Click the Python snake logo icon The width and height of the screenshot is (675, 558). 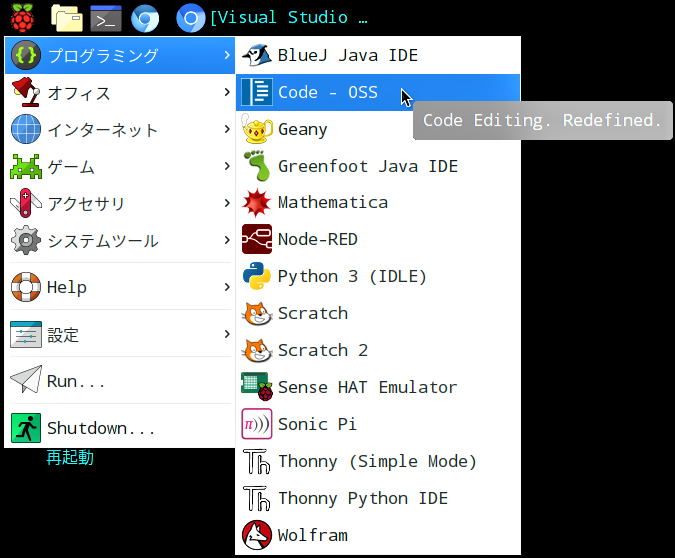[x=257, y=276]
